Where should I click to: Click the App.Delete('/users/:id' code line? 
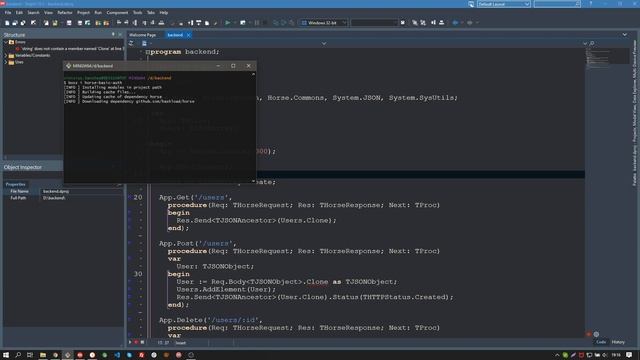tap(211, 320)
